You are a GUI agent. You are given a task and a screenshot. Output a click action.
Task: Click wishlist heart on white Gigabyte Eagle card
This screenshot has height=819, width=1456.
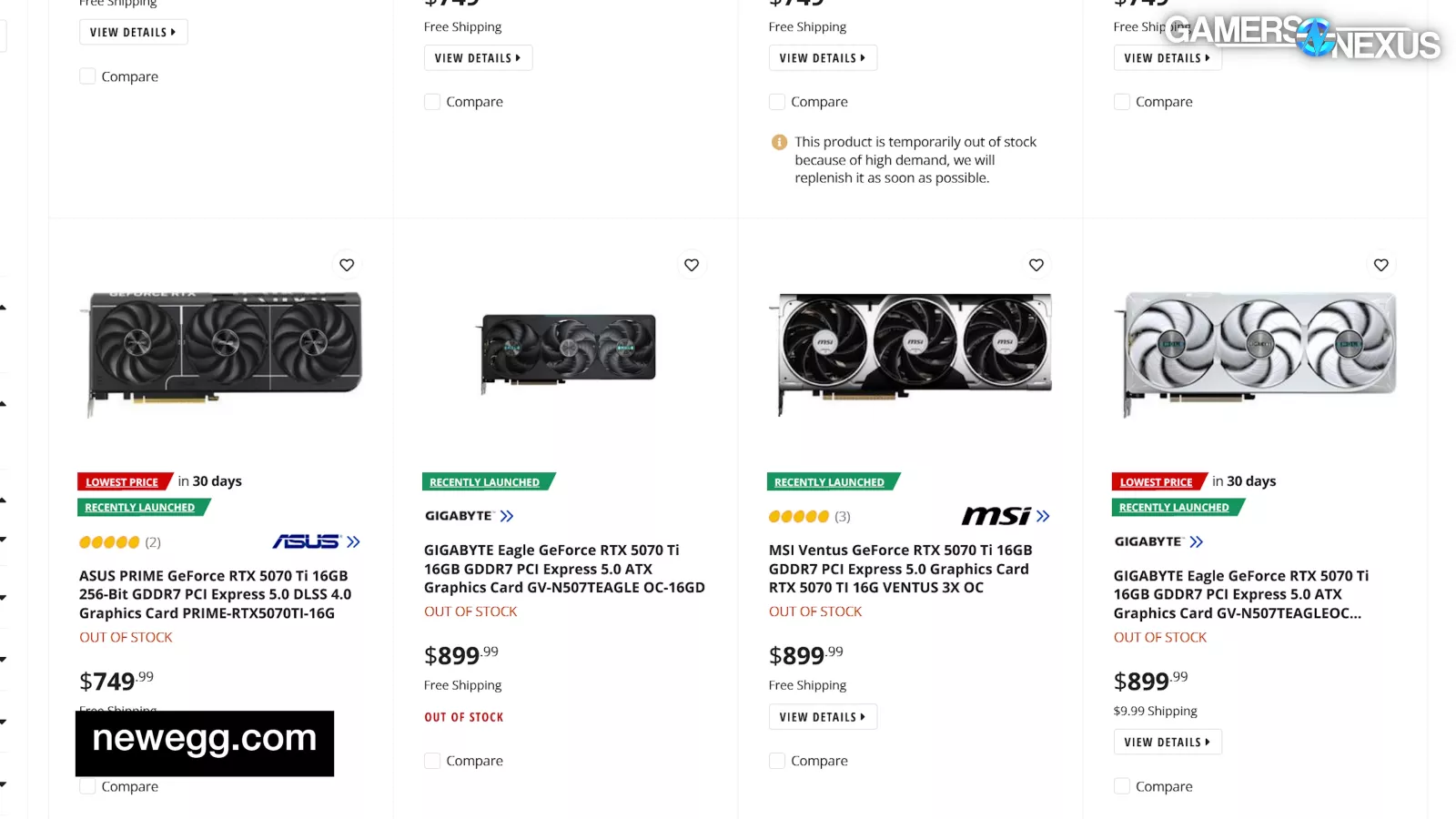tap(1380, 265)
